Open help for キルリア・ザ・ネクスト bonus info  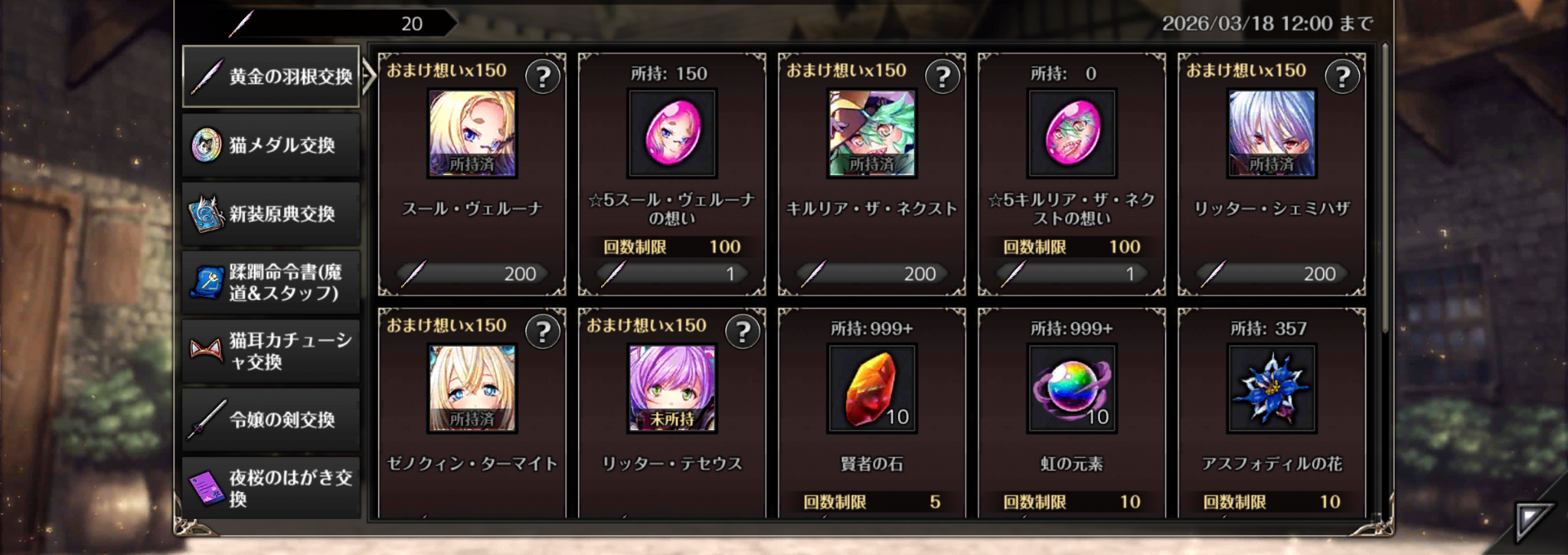click(x=942, y=77)
